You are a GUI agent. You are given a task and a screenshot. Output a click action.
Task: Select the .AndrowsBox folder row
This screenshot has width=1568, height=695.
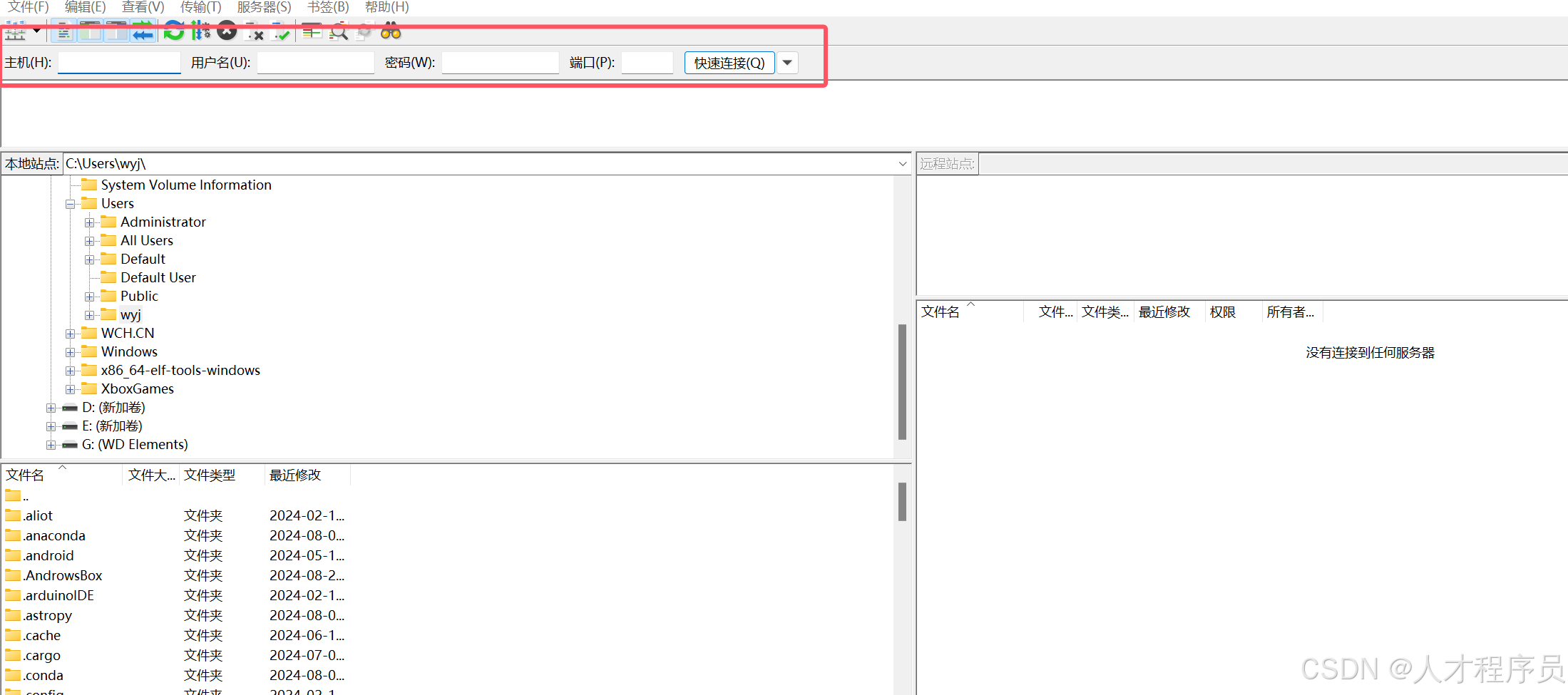click(175, 576)
